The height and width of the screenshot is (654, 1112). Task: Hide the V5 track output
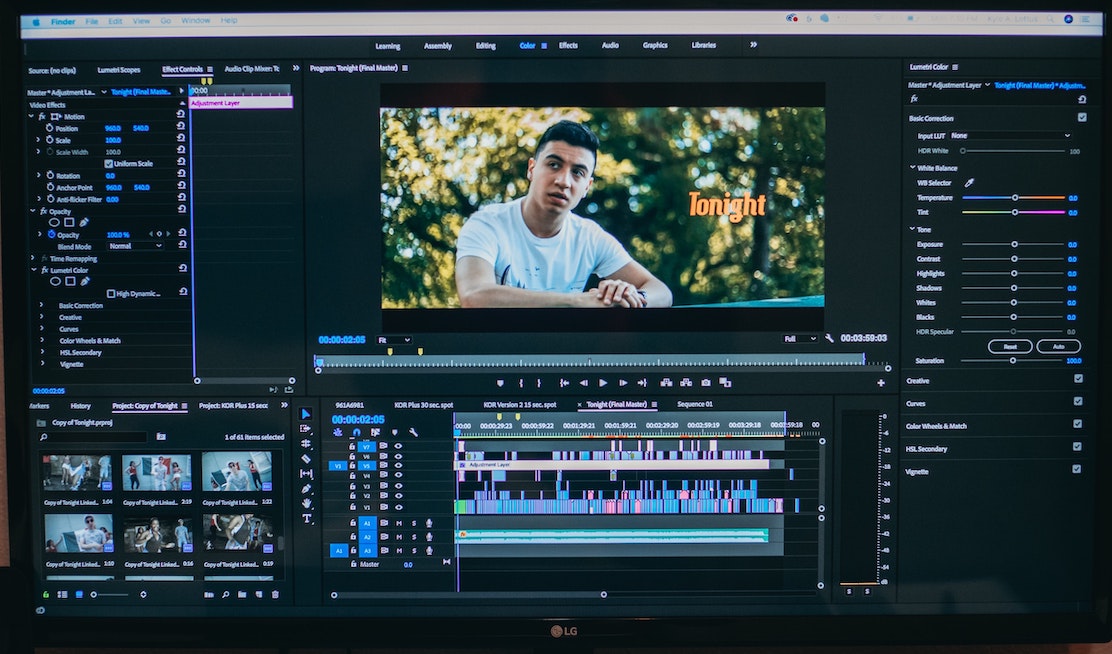tap(398, 466)
